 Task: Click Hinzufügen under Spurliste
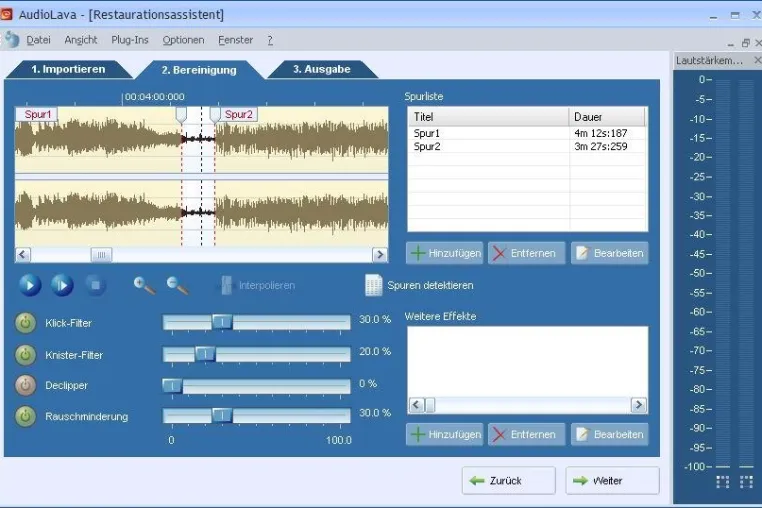pyautogui.click(x=445, y=253)
